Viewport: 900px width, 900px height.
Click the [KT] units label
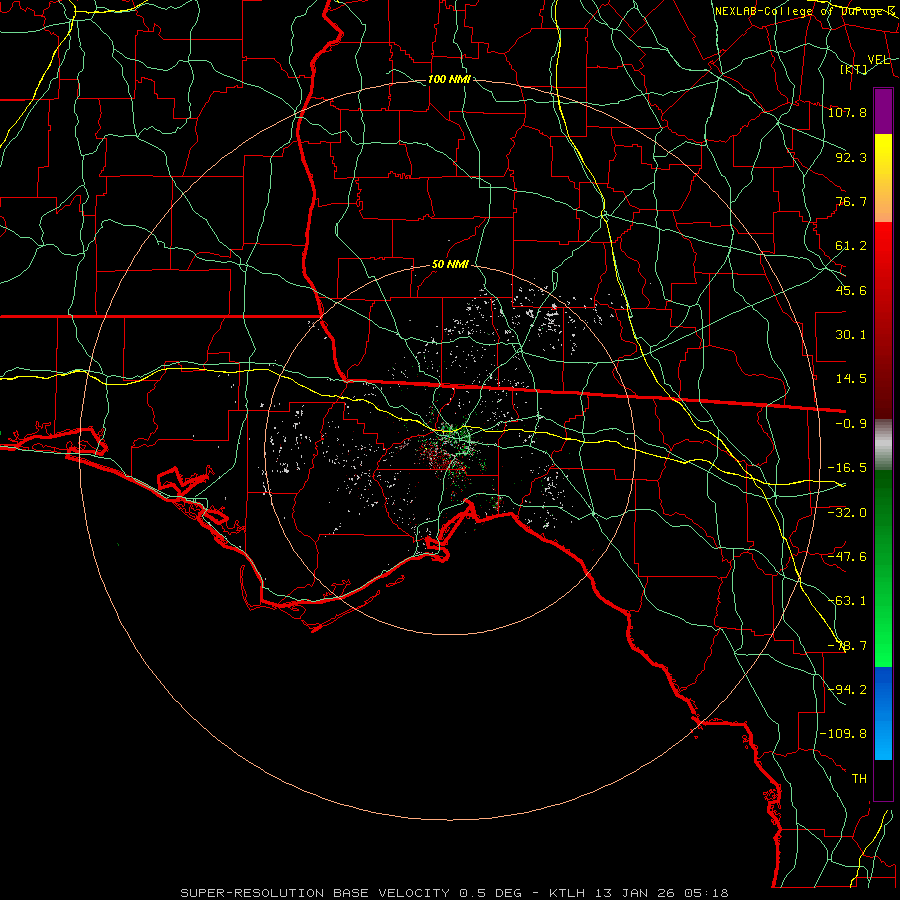854,69
